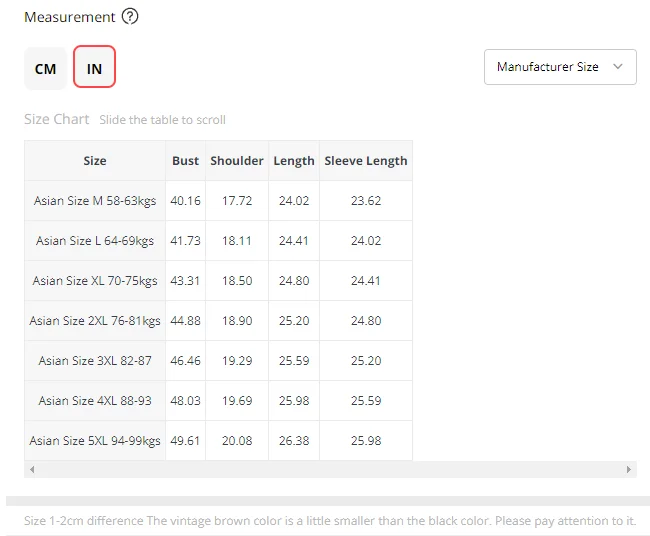The height and width of the screenshot is (536, 650).
Task: Click the shoulder value 18.11
Action: tap(237, 241)
